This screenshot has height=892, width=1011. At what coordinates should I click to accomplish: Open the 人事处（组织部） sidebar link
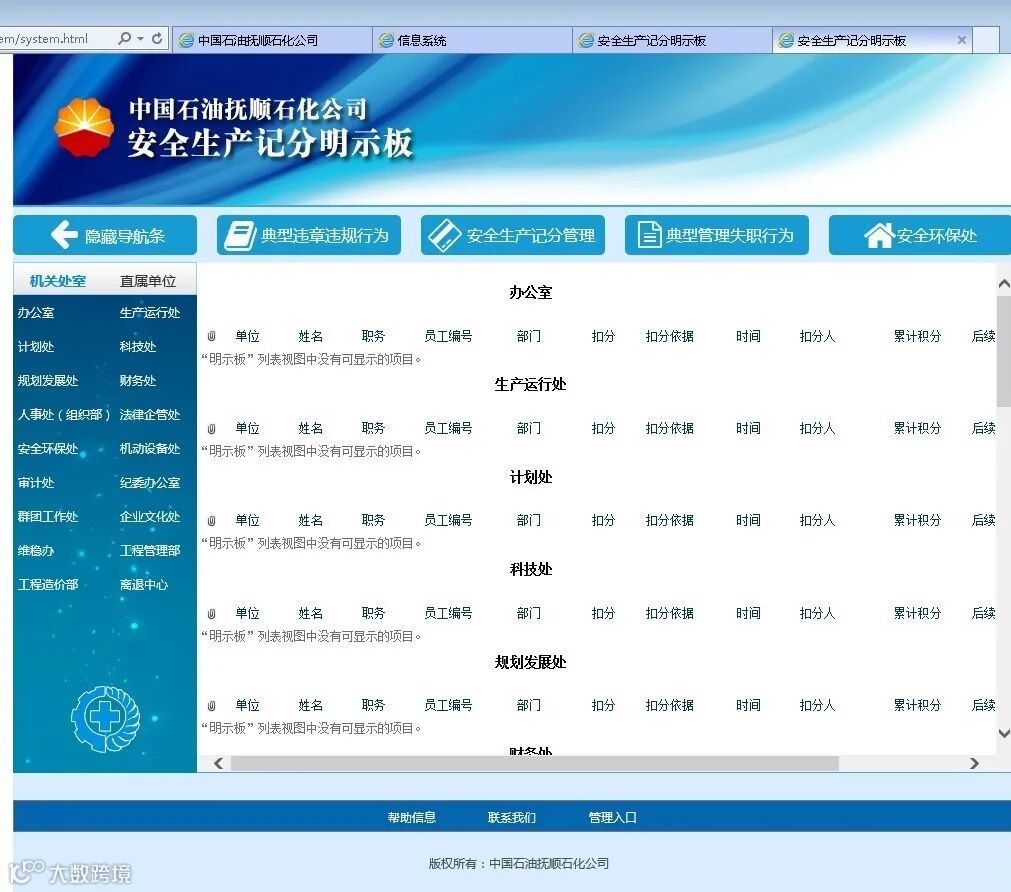click(x=63, y=415)
